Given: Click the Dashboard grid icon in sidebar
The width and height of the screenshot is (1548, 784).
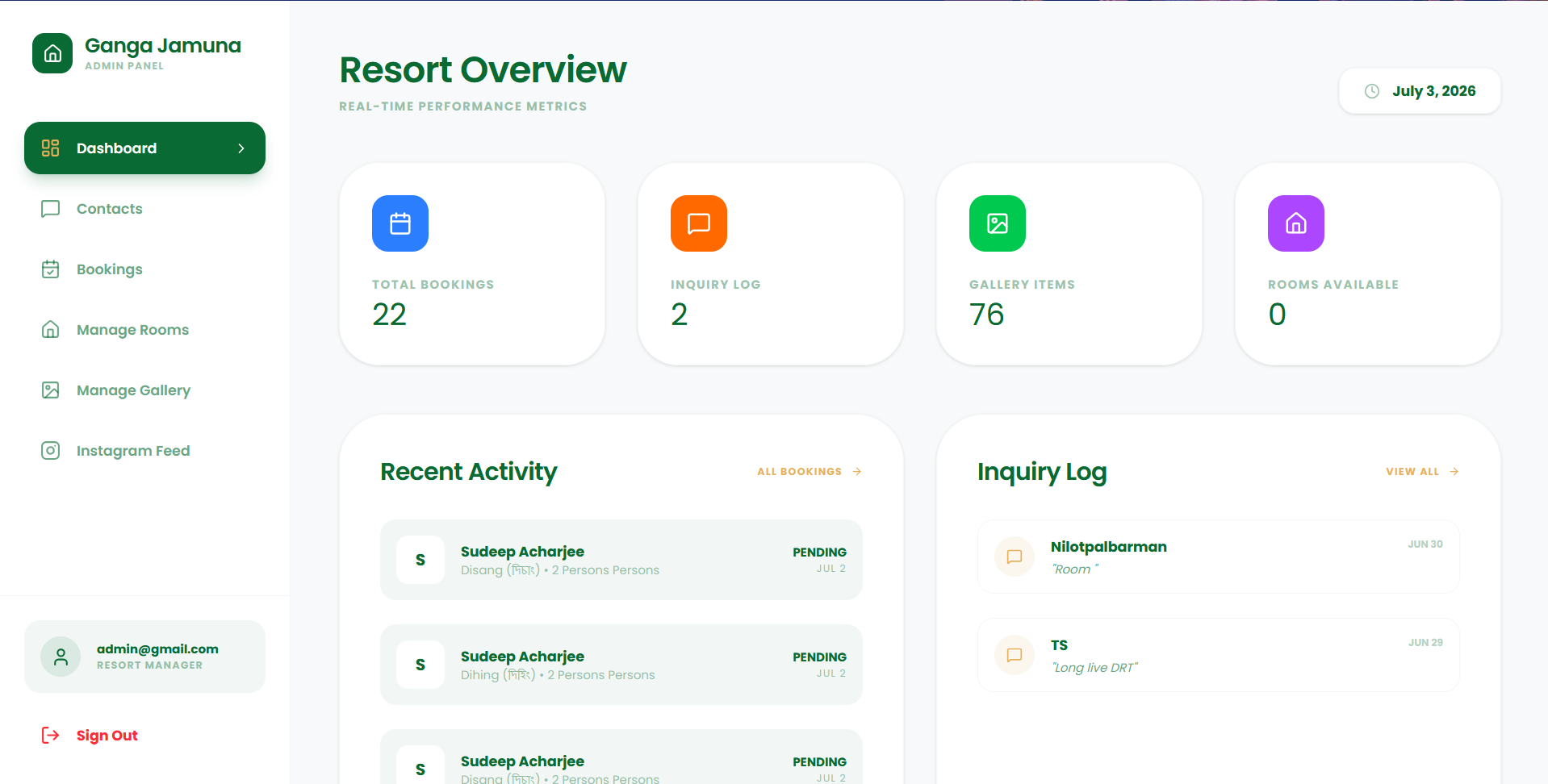Looking at the screenshot, I should 50,148.
